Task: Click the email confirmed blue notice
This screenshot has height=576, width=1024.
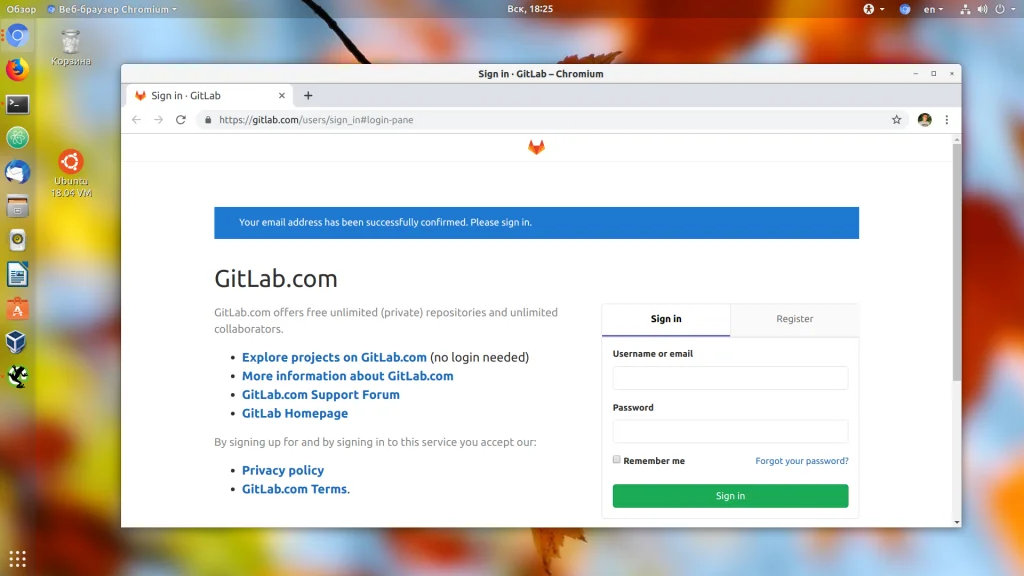Action: point(536,223)
